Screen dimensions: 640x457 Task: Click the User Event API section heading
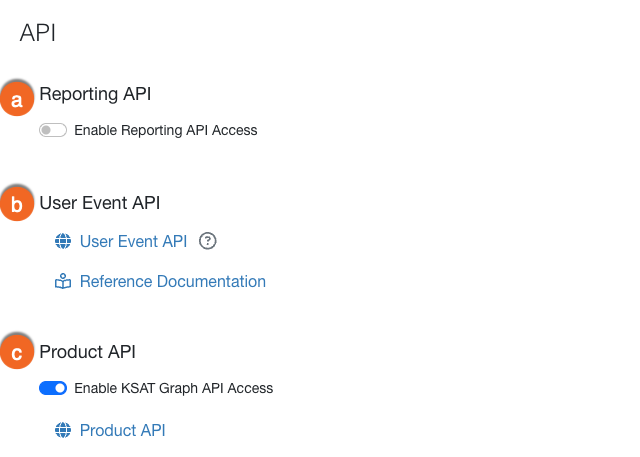click(100, 203)
